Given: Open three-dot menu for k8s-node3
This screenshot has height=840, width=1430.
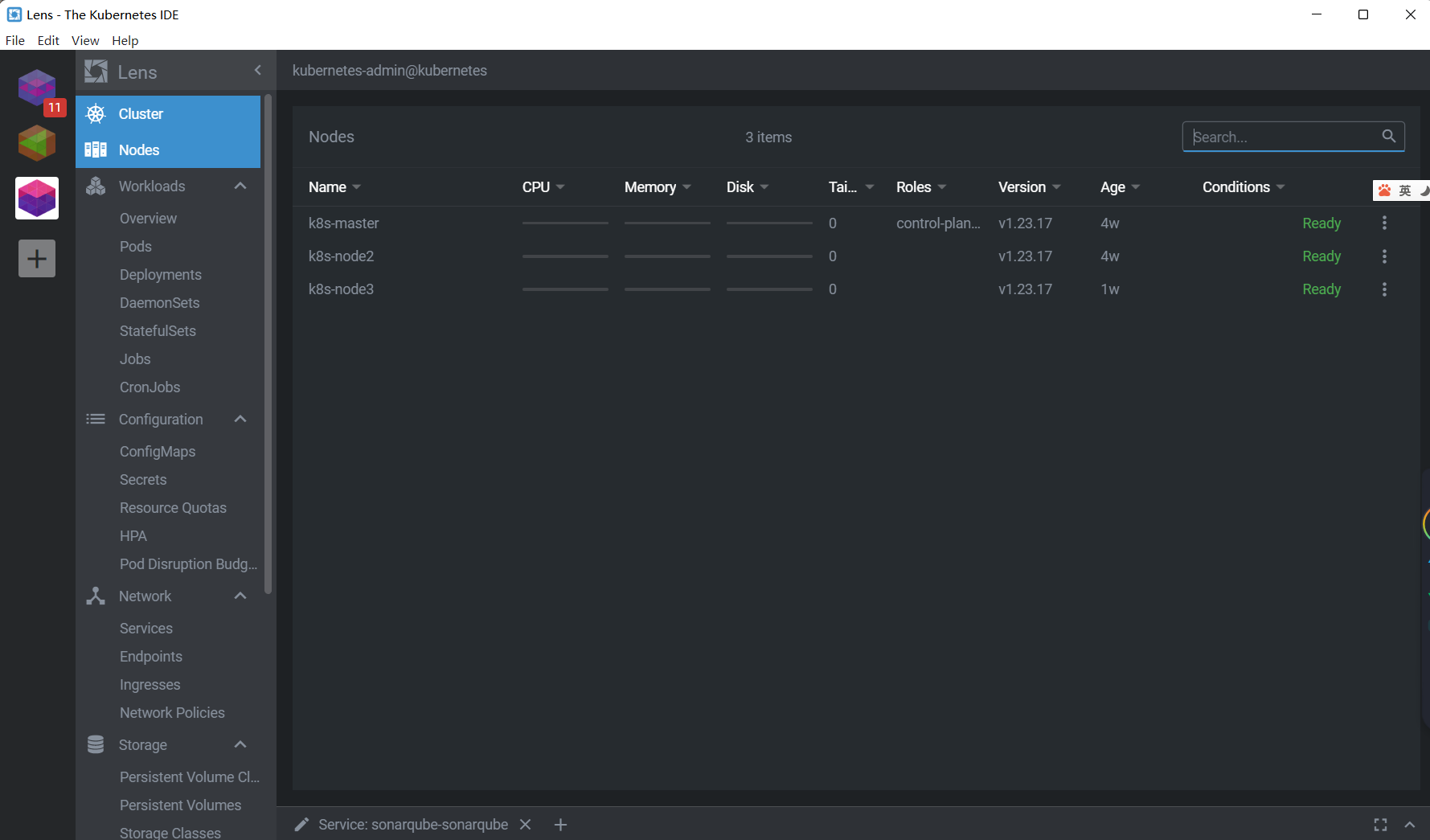Looking at the screenshot, I should pos(1384,289).
